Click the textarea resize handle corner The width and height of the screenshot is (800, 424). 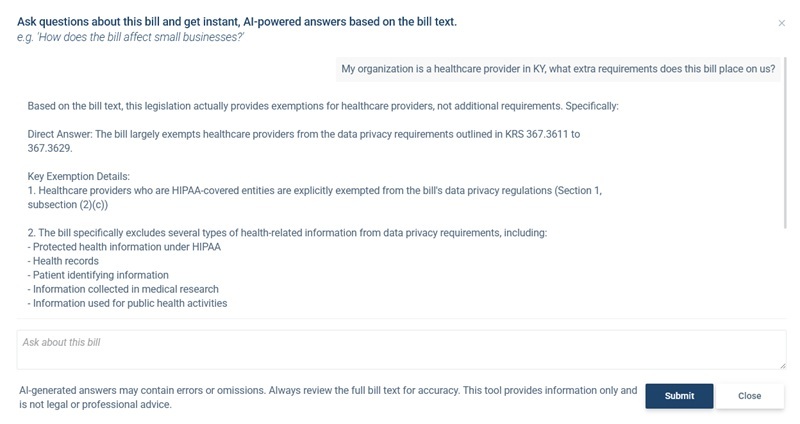[782, 365]
